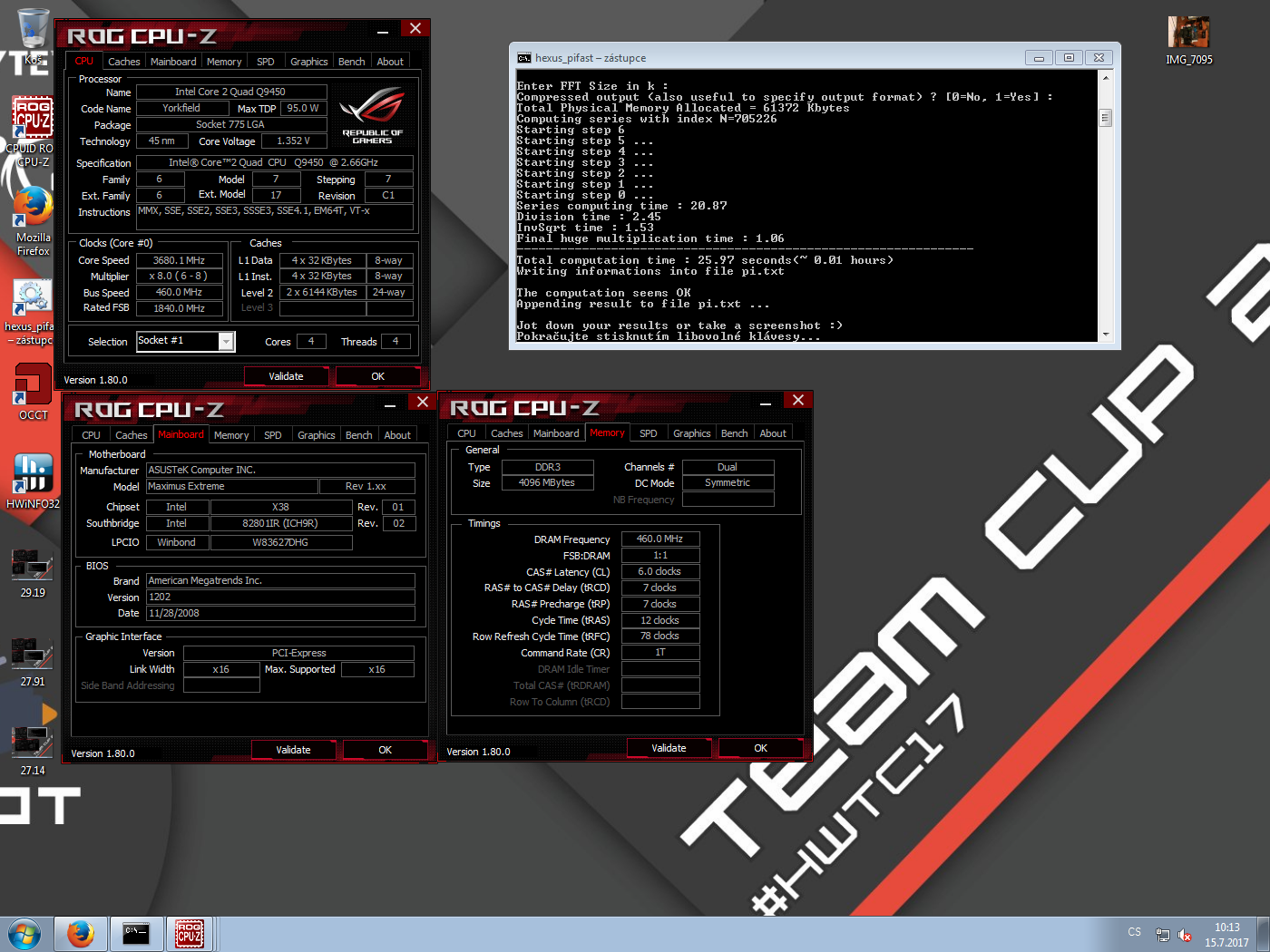Click the Bus Speed value 460.0 MHz
The image size is (1270, 952).
click(x=180, y=292)
